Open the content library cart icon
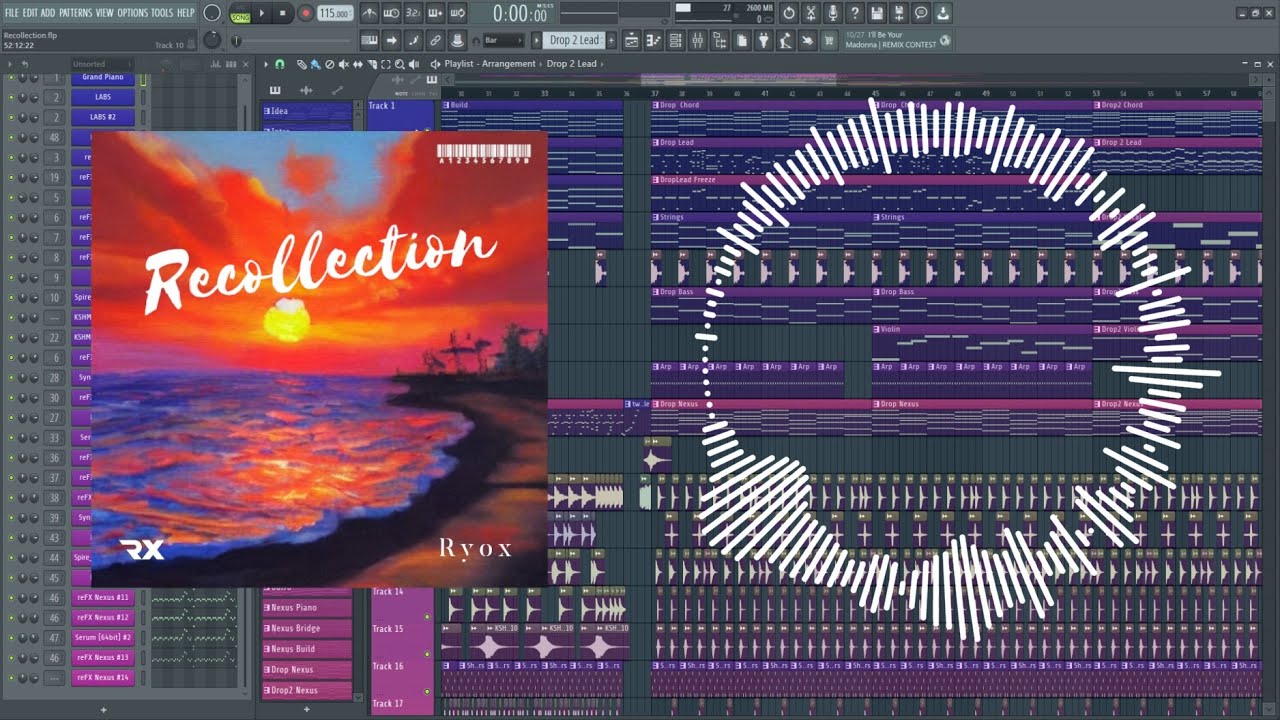The width and height of the screenshot is (1280, 720). [x=828, y=41]
